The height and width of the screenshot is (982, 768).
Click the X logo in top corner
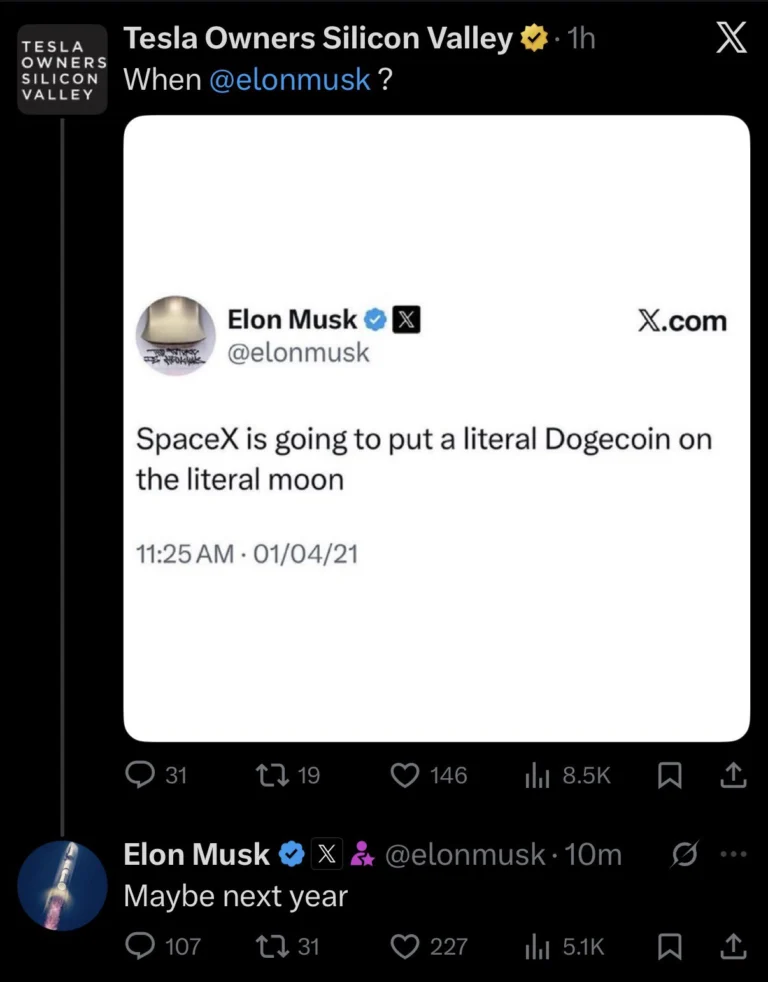click(x=731, y=39)
